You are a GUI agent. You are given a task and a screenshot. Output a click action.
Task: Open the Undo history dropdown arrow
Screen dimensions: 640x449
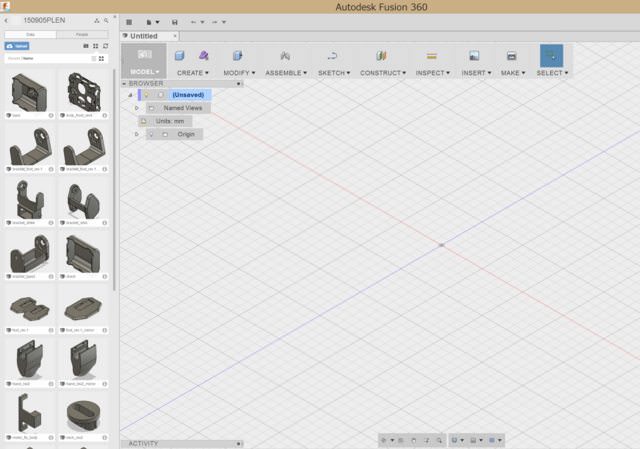tap(202, 22)
